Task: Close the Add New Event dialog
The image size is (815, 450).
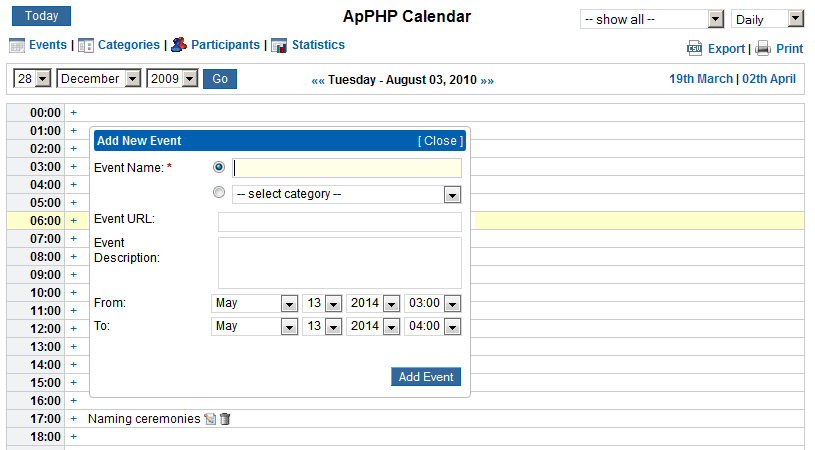Action: click(440, 141)
